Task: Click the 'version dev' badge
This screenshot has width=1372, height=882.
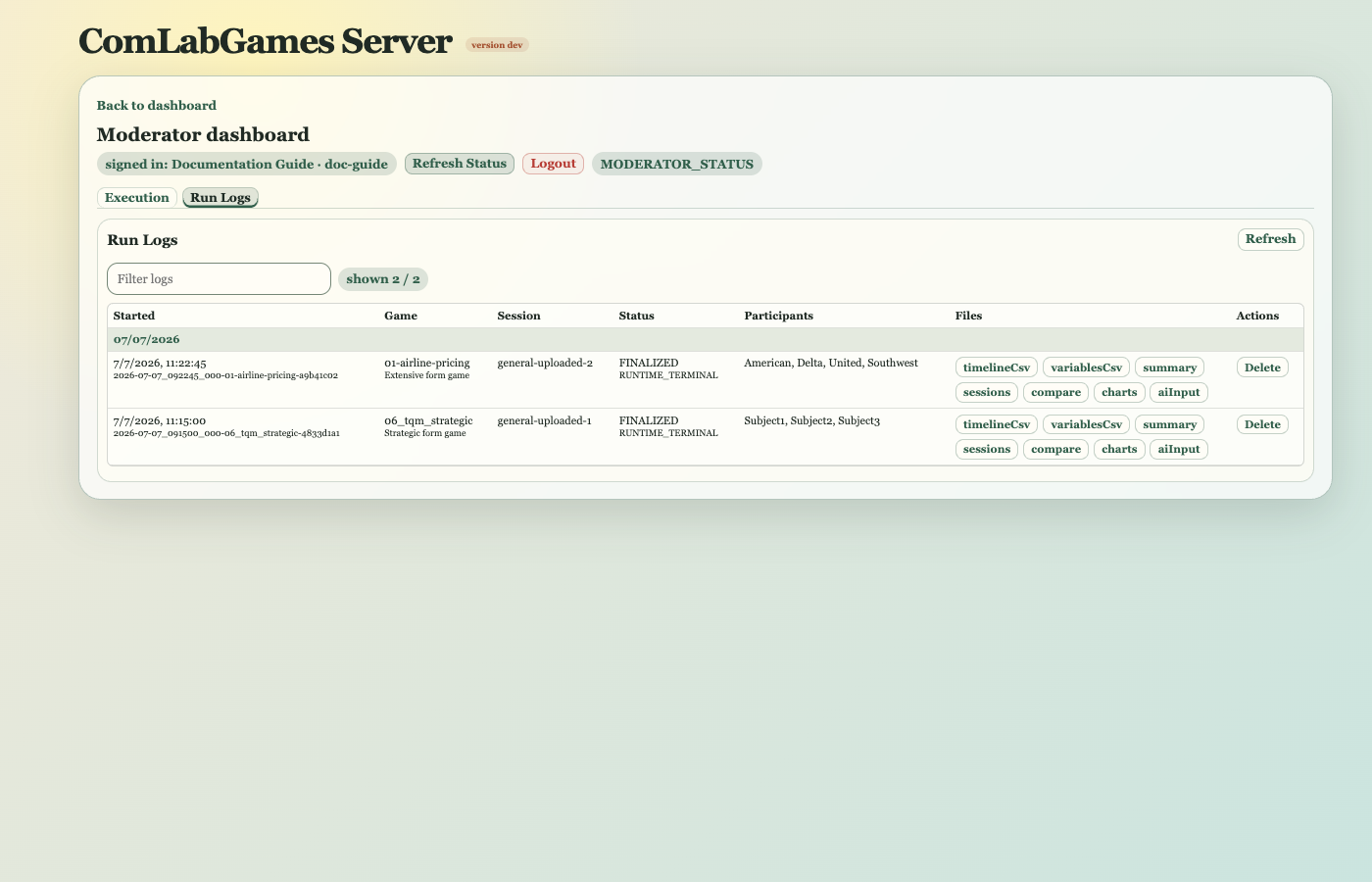Action: (x=497, y=45)
